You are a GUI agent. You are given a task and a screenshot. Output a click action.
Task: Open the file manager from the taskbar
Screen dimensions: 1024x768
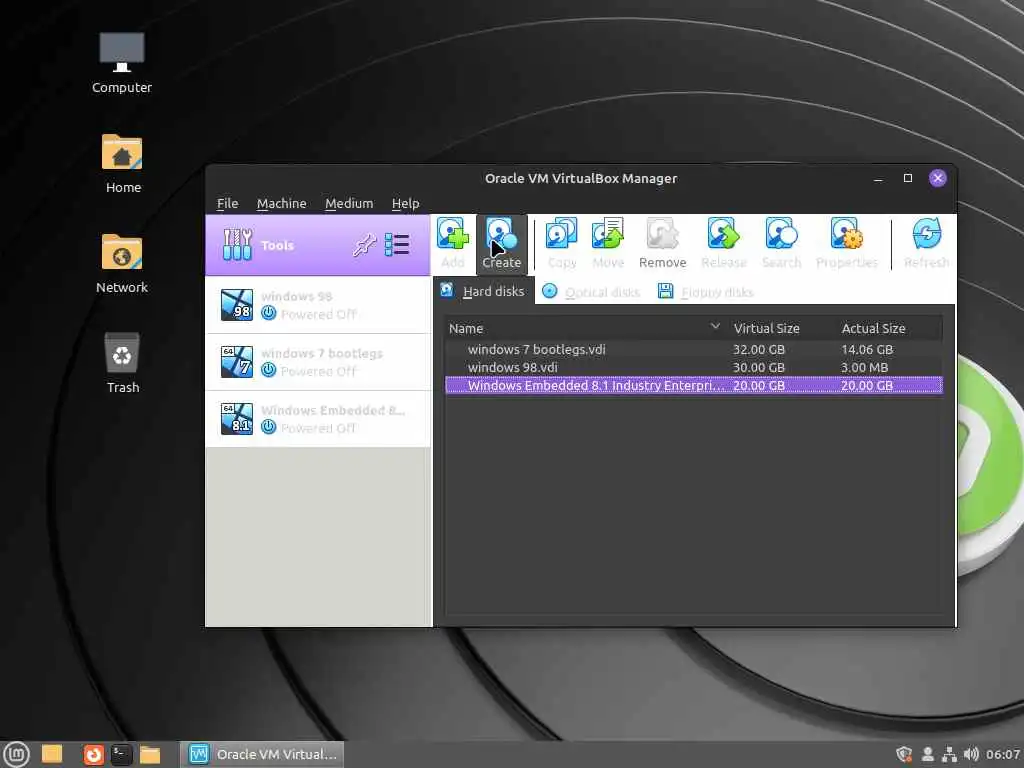coord(150,754)
